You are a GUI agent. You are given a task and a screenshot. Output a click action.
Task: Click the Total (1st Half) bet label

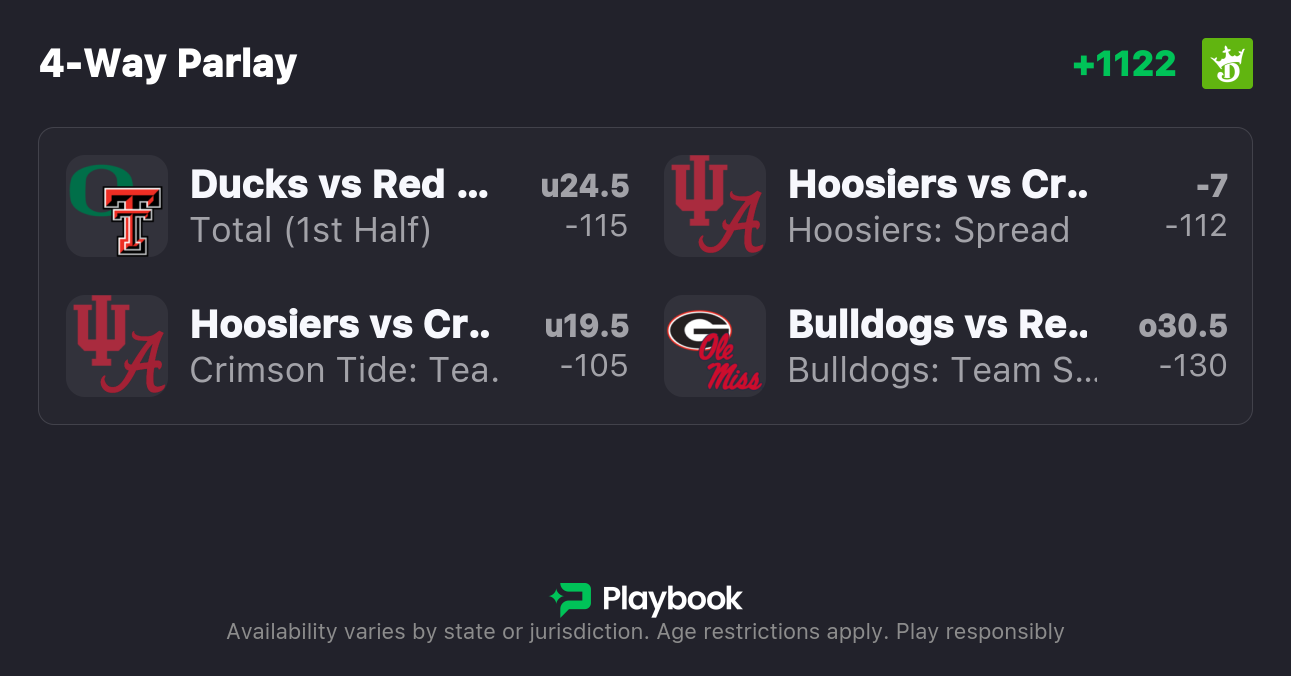pos(310,231)
